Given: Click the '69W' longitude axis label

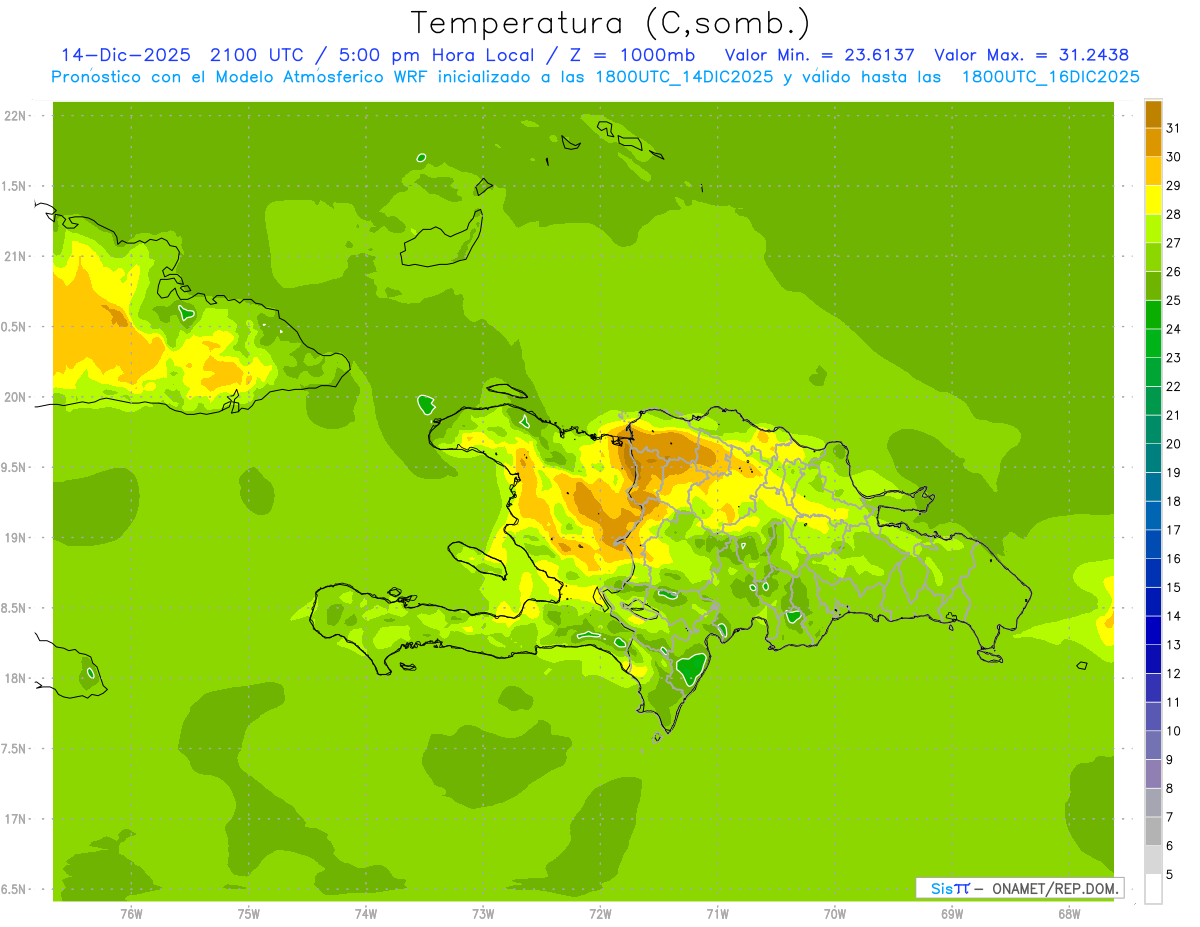Looking at the screenshot, I should pyautogui.click(x=952, y=914).
